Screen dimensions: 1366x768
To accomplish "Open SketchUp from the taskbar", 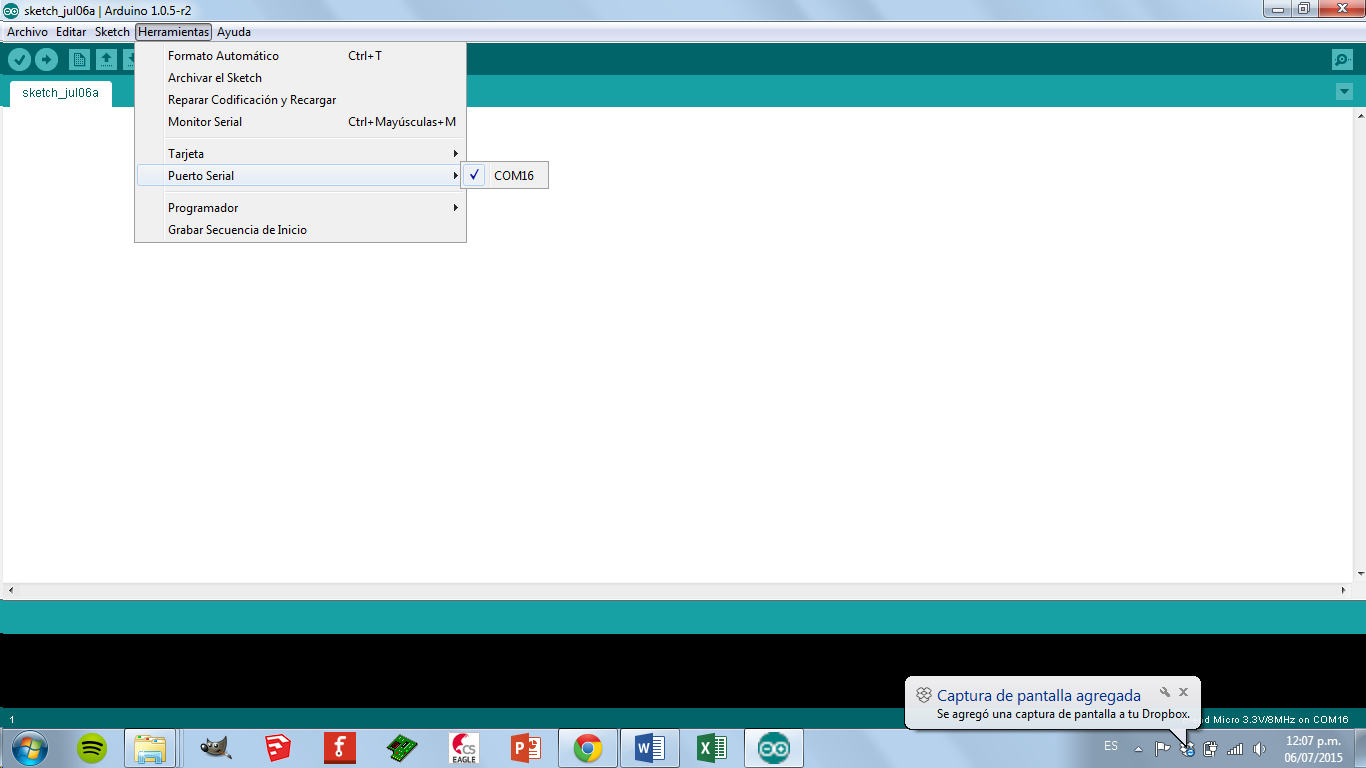I will 278,748.
